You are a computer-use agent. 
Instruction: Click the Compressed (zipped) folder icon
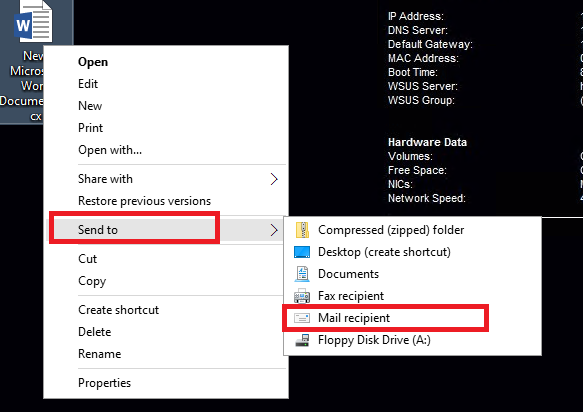[x=302, y=230]
